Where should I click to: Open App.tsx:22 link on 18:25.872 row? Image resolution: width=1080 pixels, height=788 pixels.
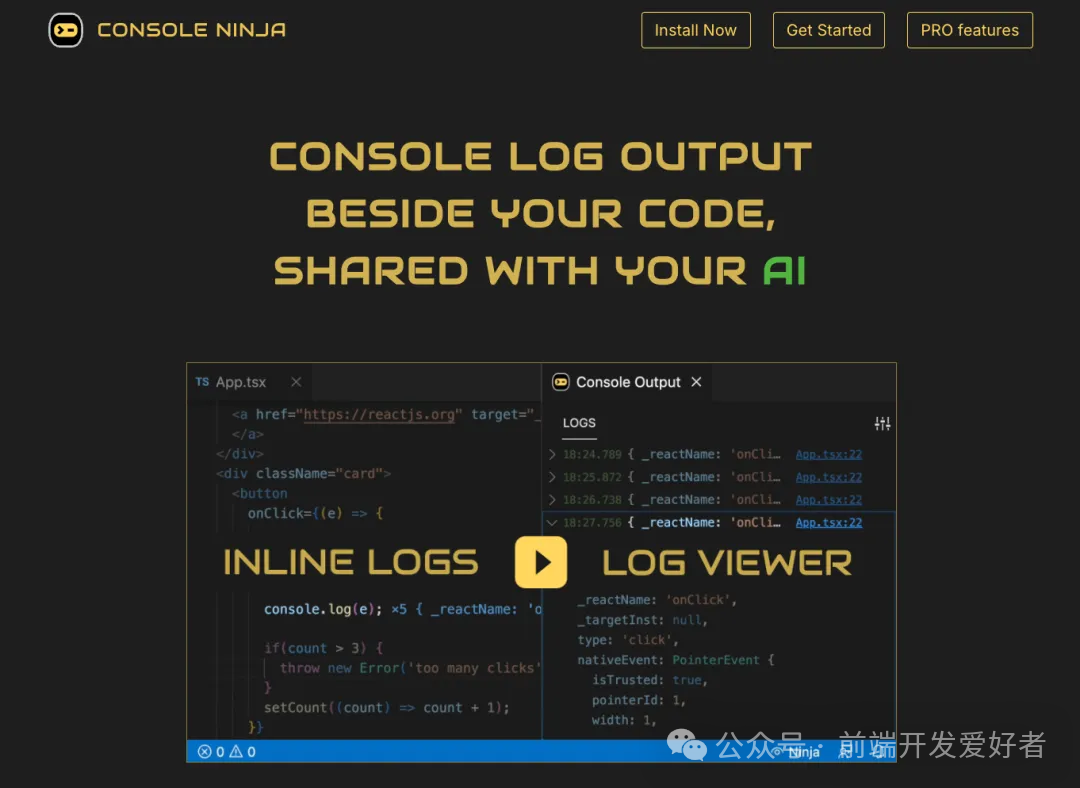click(829, 477)
